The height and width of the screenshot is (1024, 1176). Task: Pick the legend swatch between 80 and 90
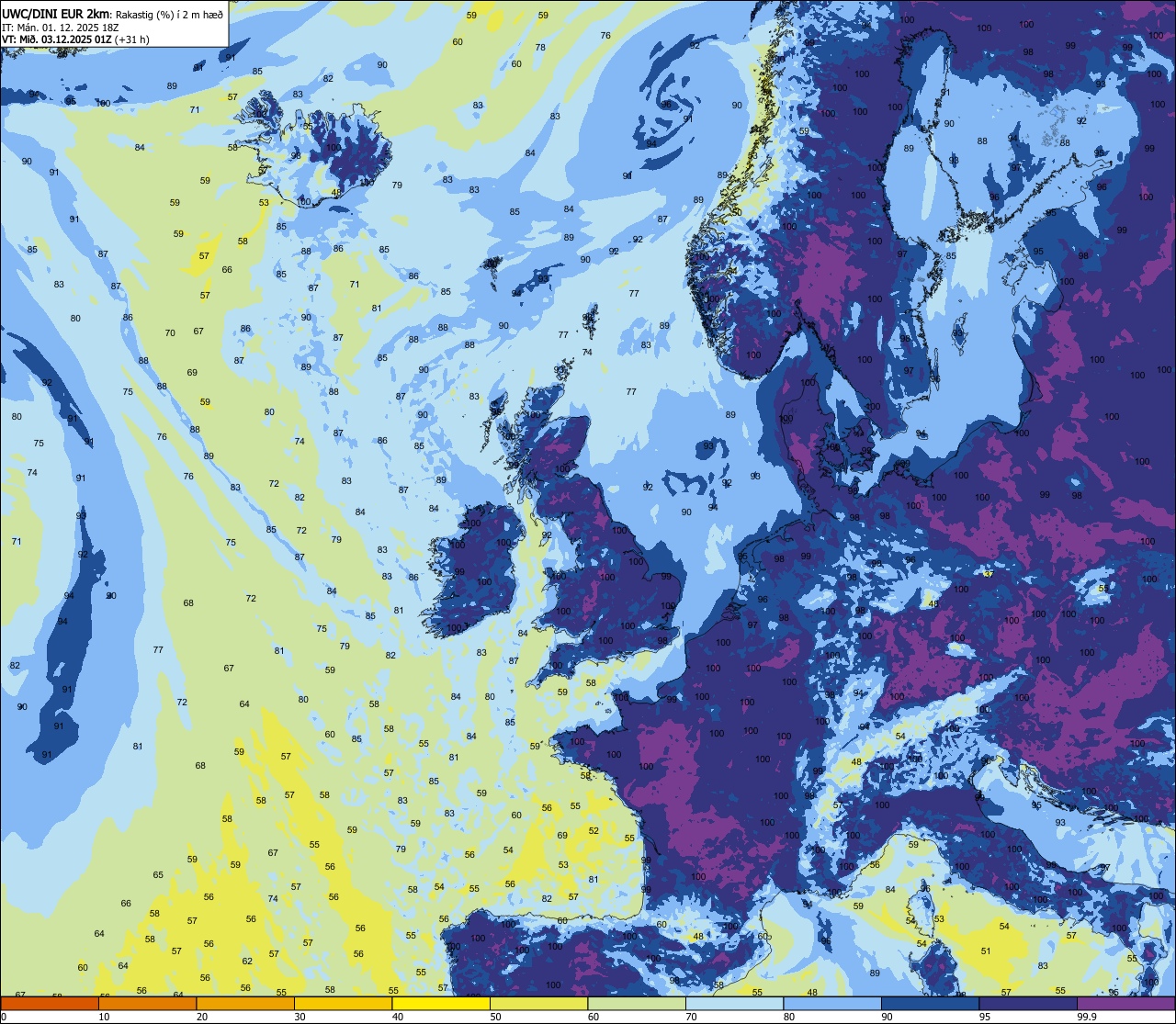click(832, 1003)
